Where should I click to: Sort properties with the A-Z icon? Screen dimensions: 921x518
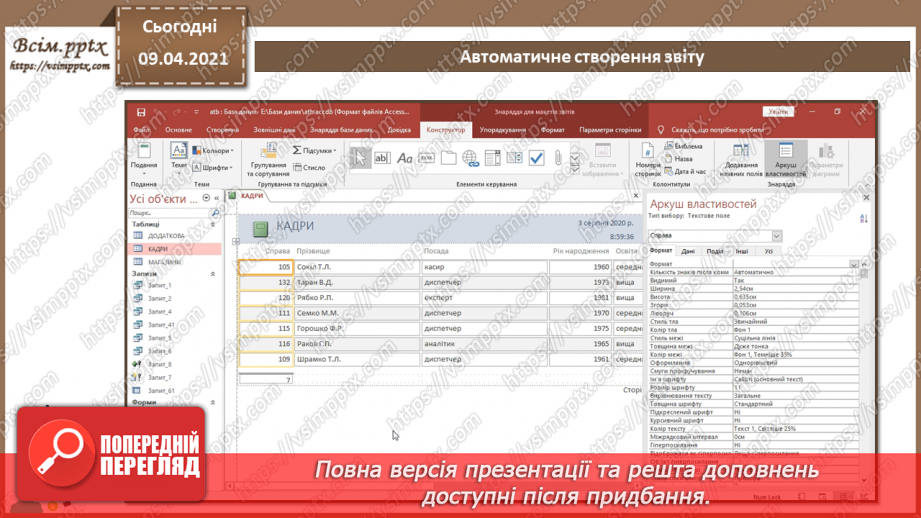(863, 217)
